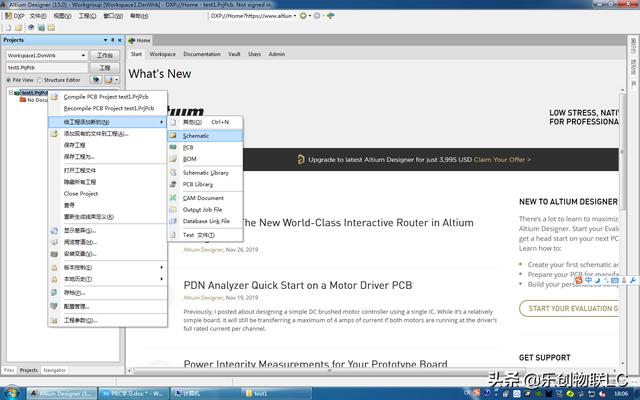Open the Word document taskbar button

[133, 393]
